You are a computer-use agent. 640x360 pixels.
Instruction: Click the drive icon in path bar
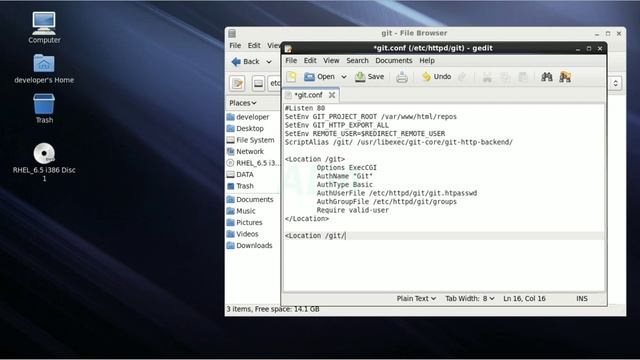click(258, 84)
